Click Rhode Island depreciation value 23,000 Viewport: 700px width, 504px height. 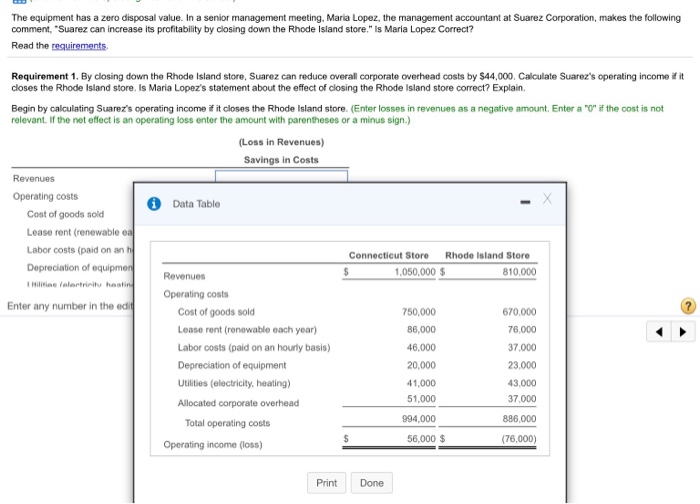click(522, 365)
